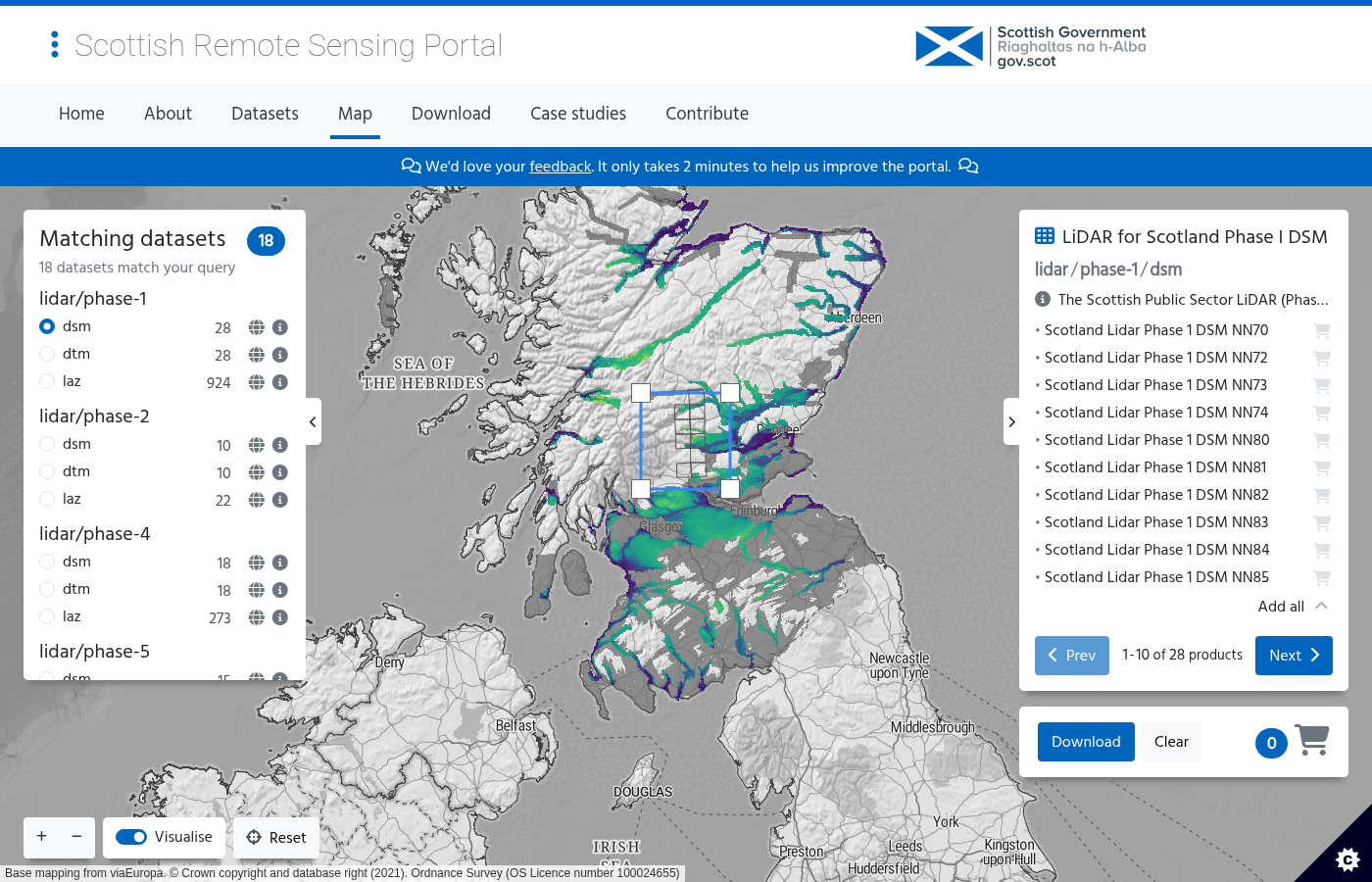Open the info icon for lidar/phase-1 laz
Viewport: 1372px width, 882px height.
(x=280, y=382)
